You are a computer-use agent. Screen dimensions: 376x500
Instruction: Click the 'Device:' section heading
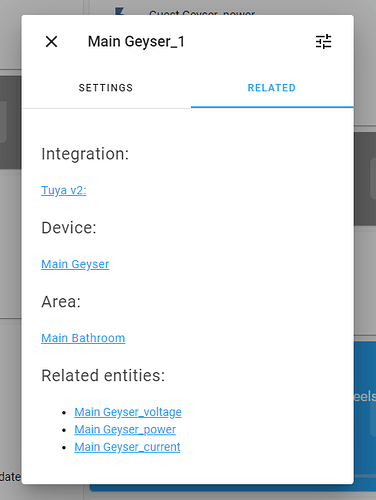click(x=69, y=228)
